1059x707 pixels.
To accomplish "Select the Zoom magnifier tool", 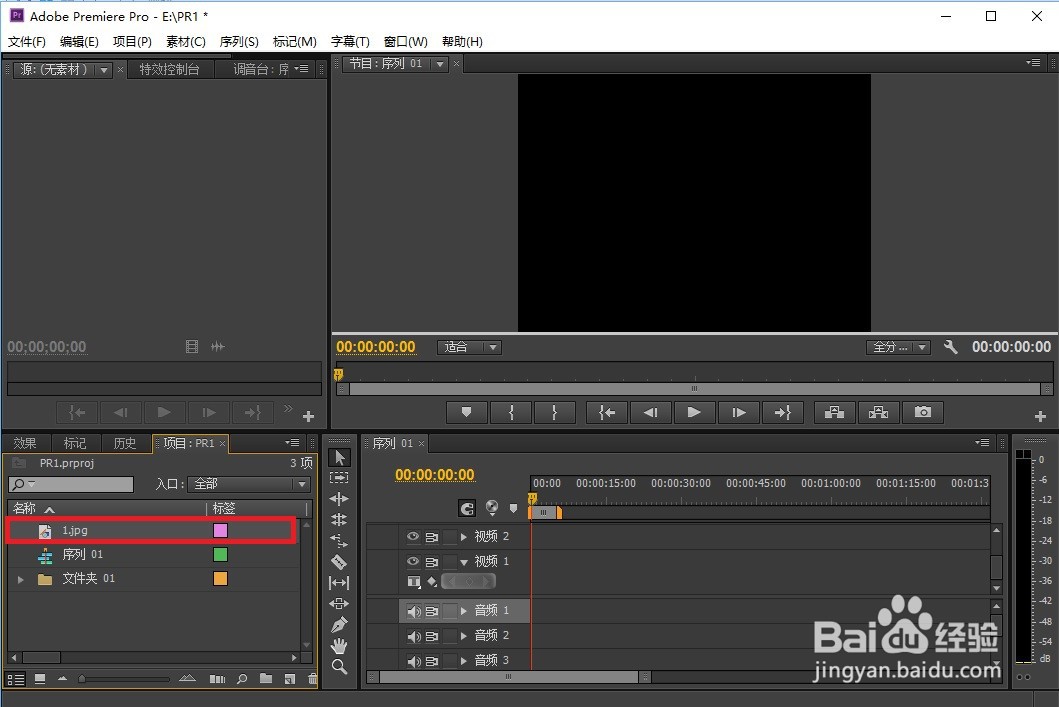I will [x=339, y=667].
